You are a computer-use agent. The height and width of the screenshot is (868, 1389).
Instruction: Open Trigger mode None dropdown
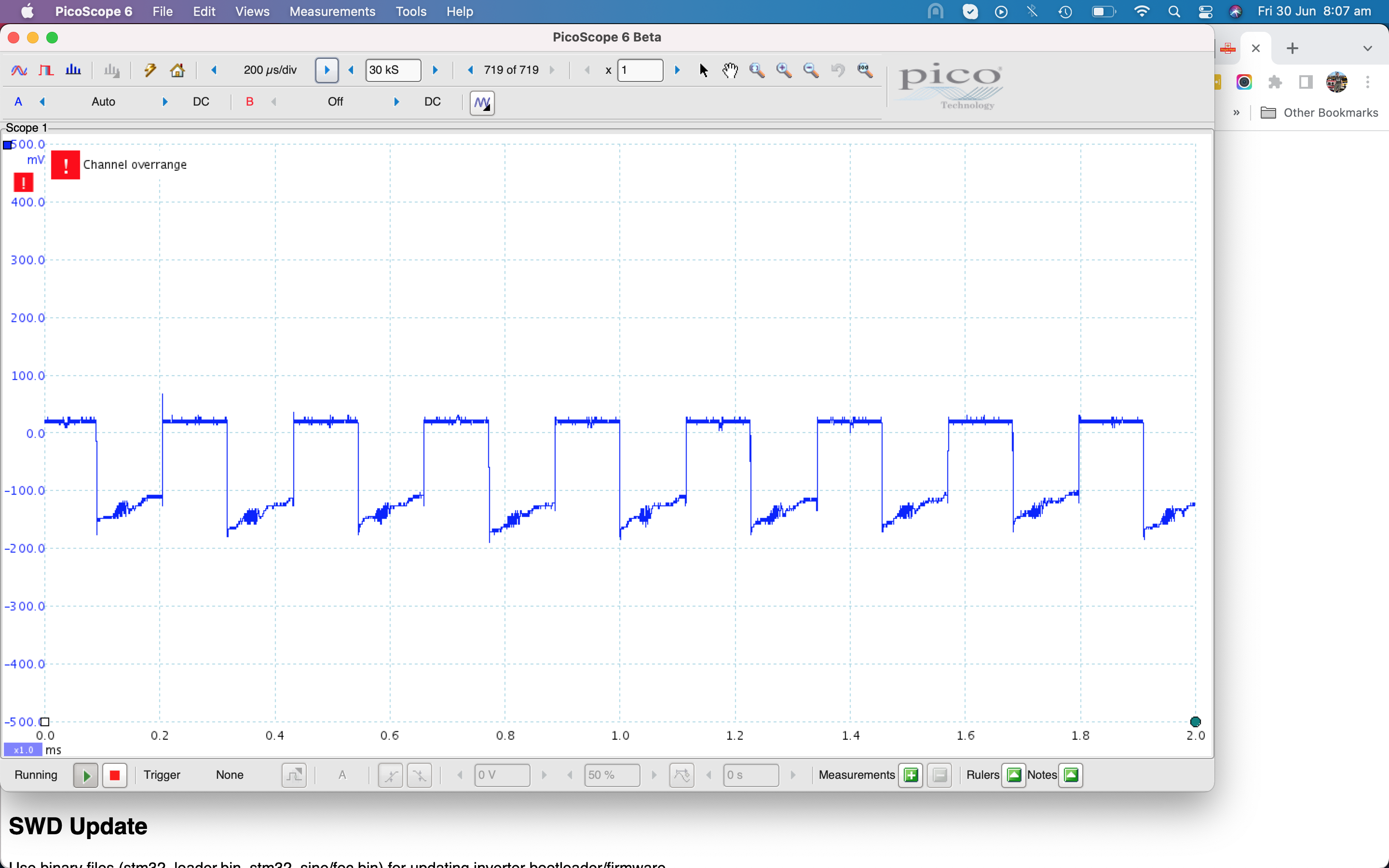(x=230, y=775)
